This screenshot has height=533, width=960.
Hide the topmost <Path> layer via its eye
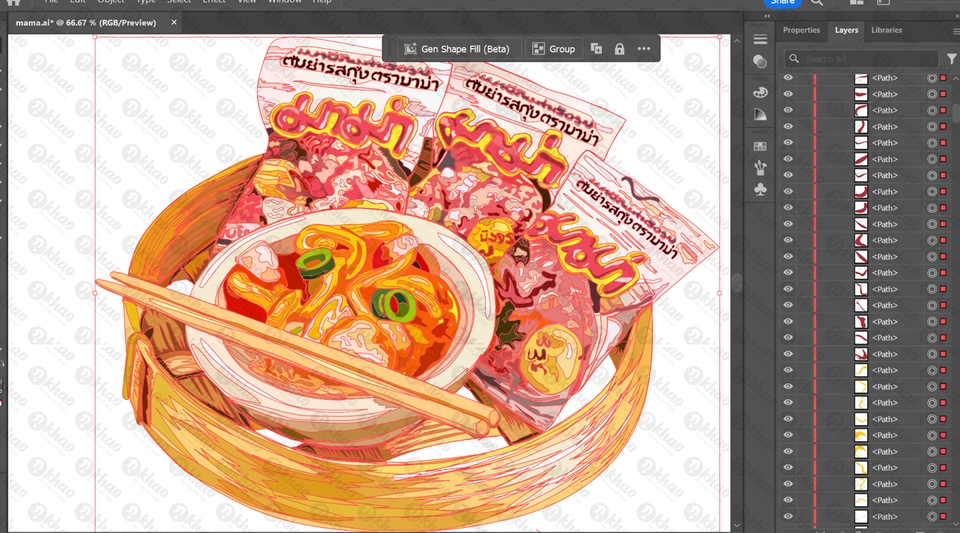click(788, 78)
